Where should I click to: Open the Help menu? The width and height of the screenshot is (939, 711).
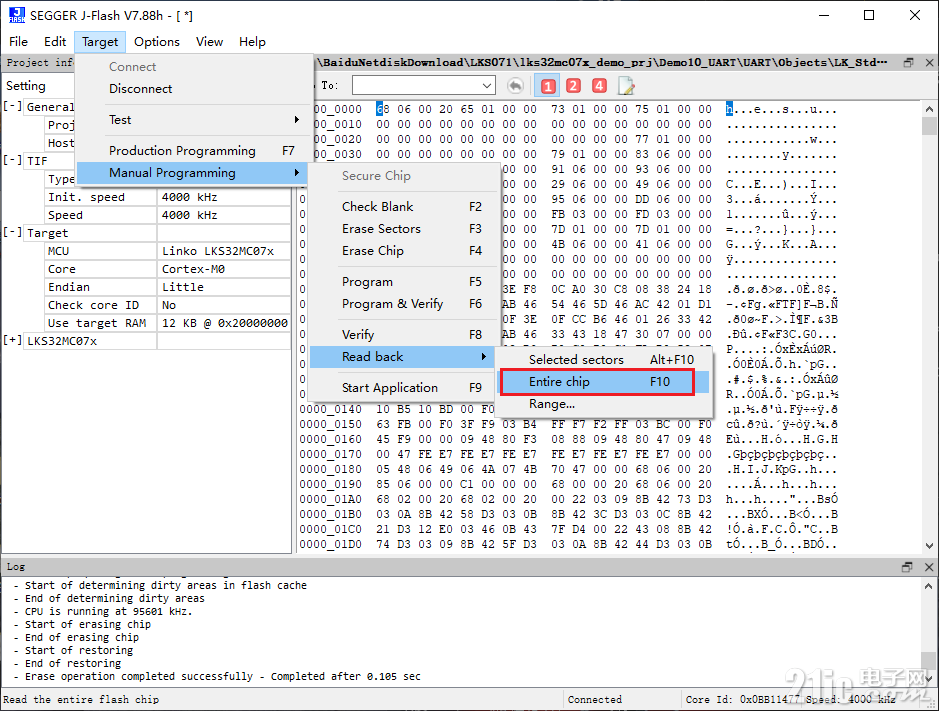tap(252, 41)
